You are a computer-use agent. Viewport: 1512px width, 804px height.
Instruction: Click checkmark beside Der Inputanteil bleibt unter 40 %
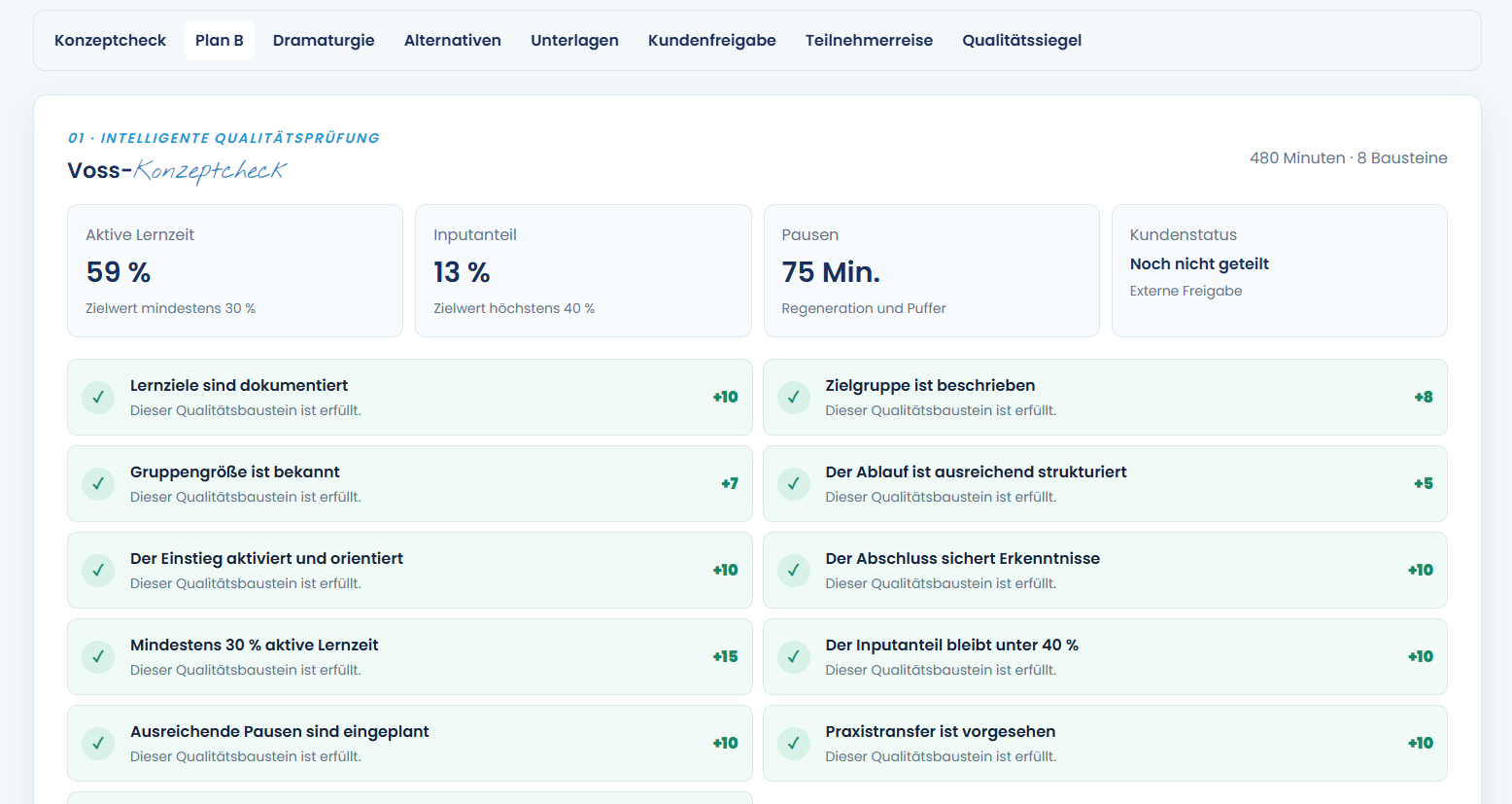pyautogui.click(x=794, y=656)
